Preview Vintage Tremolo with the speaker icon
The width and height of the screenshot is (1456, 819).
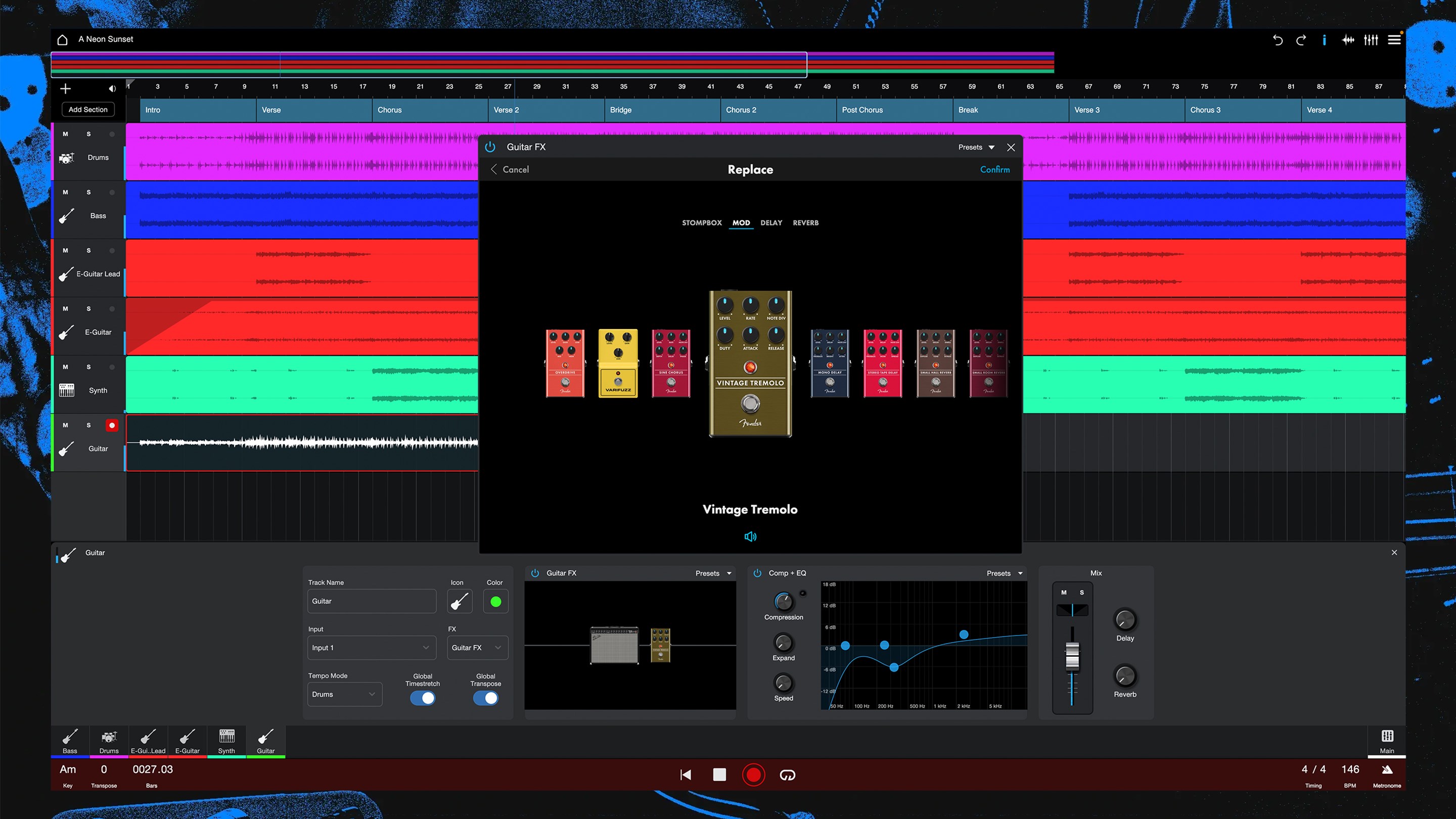pyautogui.click(x=750, y=536)
